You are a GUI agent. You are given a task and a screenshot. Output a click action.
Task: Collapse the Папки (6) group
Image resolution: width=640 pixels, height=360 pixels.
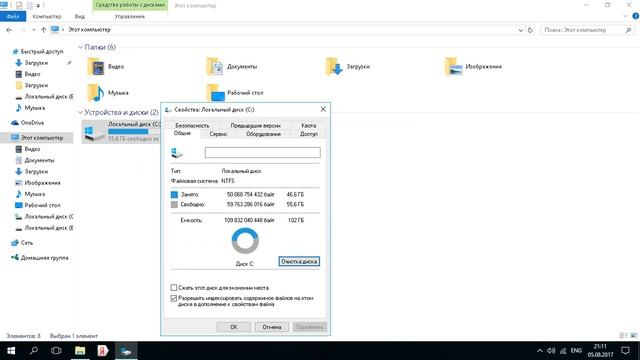tap(80, 47)
